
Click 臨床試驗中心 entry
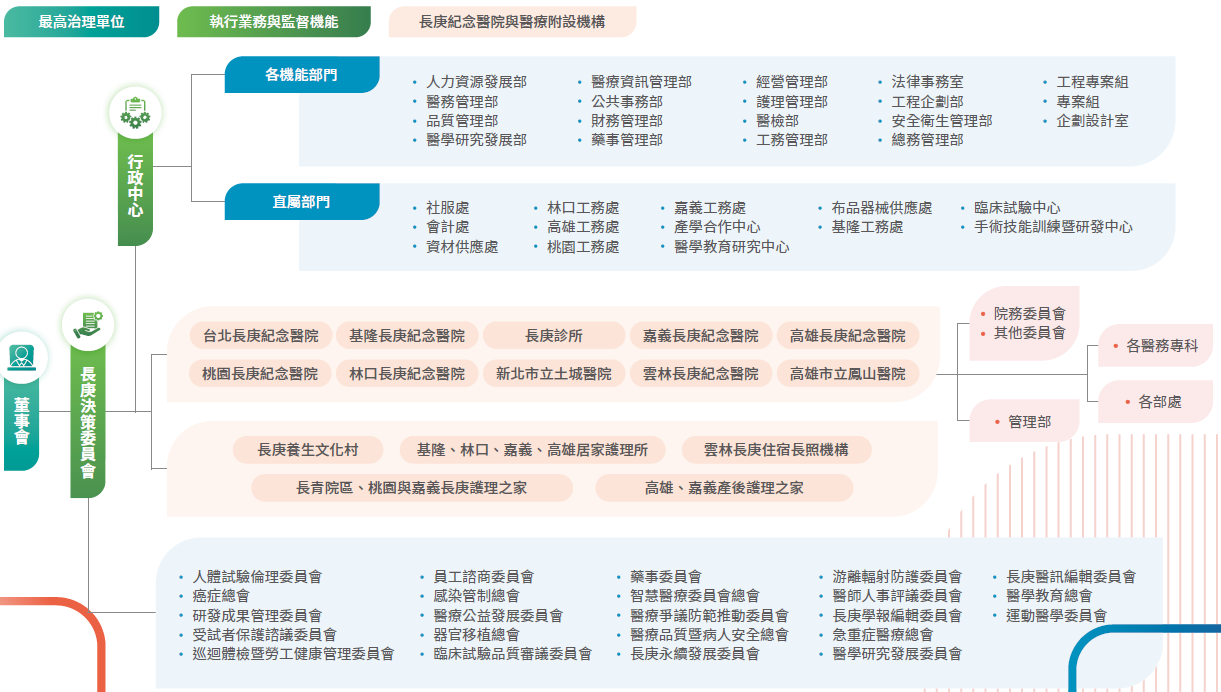click(x=1017, y=208)
